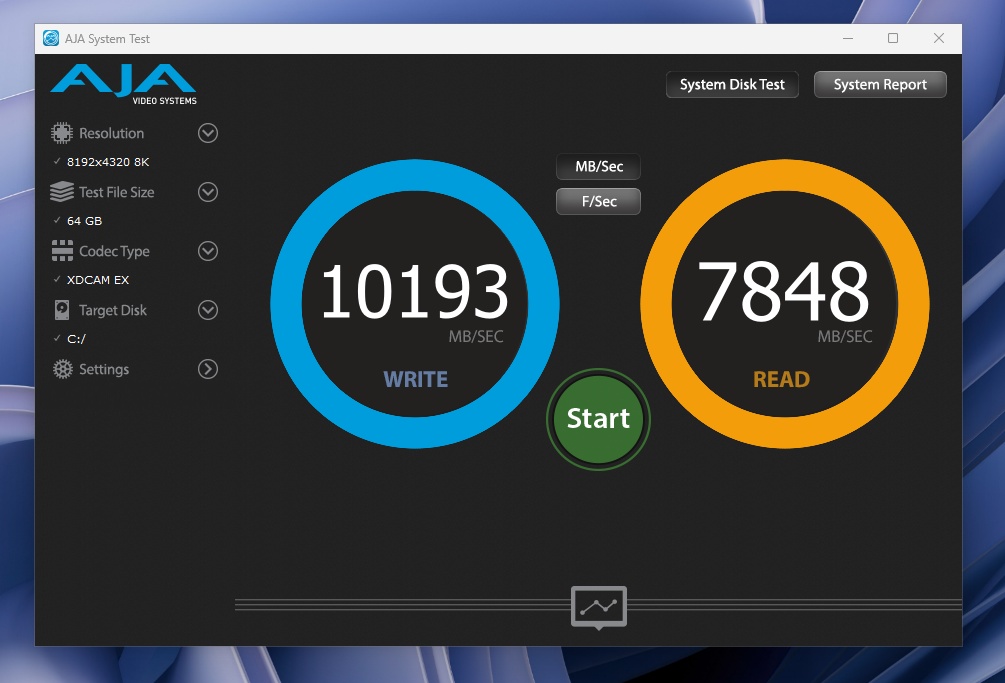Open the System Report
Screen dimensions: 1005x683
pyautogui.click(x=880, y=85)
